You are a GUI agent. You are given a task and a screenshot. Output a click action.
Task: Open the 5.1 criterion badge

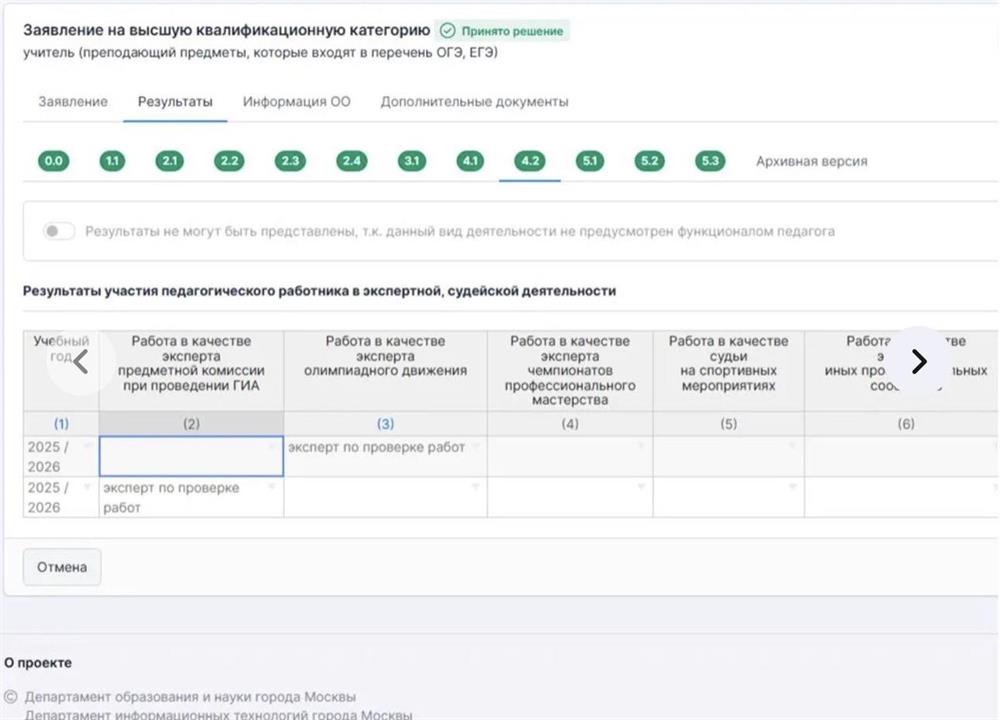coord(589,161)
